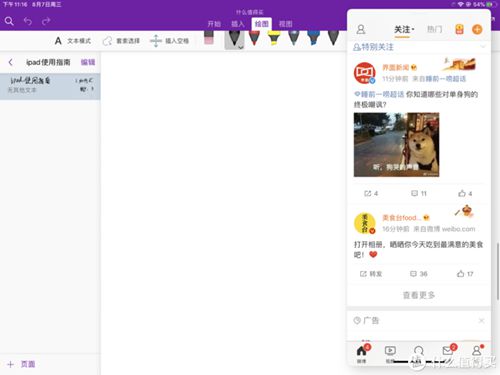Redo the last action

coord(46,21)
